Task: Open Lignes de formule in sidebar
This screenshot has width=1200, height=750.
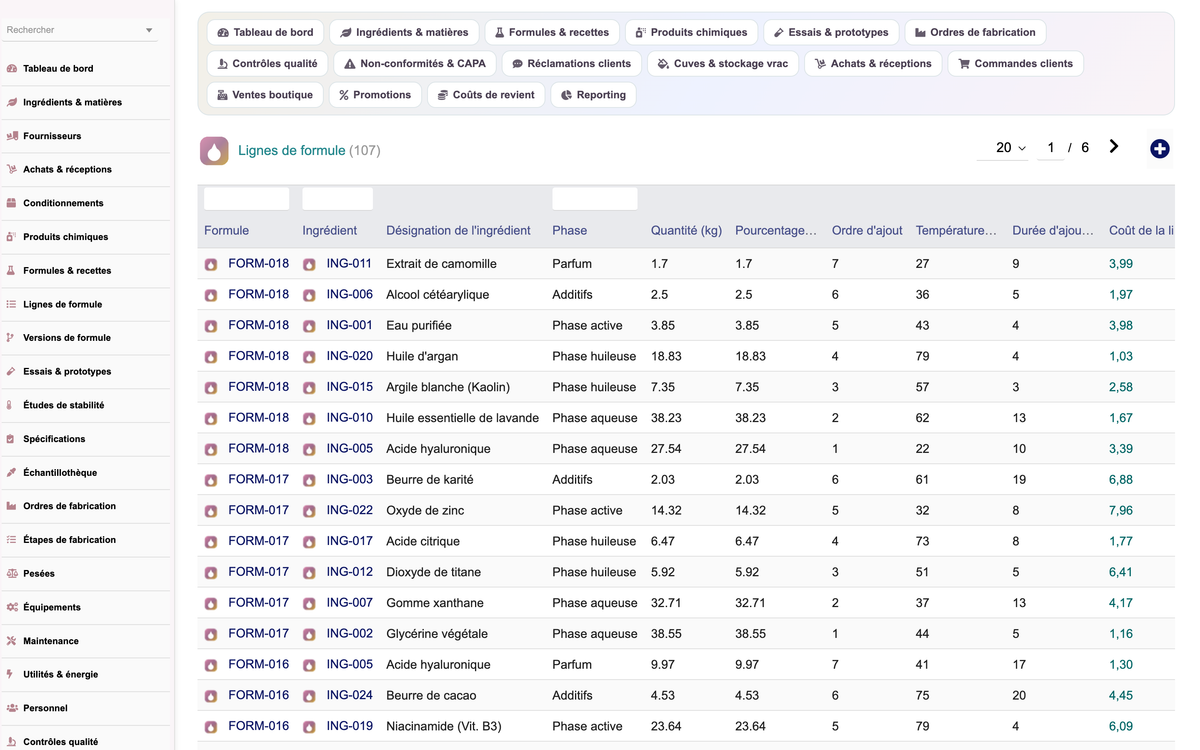Action: point(62,304)
